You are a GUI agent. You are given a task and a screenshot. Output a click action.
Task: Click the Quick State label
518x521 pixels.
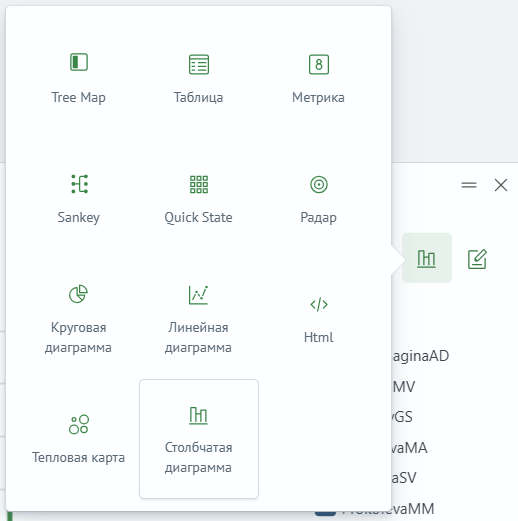click(198, 218)
